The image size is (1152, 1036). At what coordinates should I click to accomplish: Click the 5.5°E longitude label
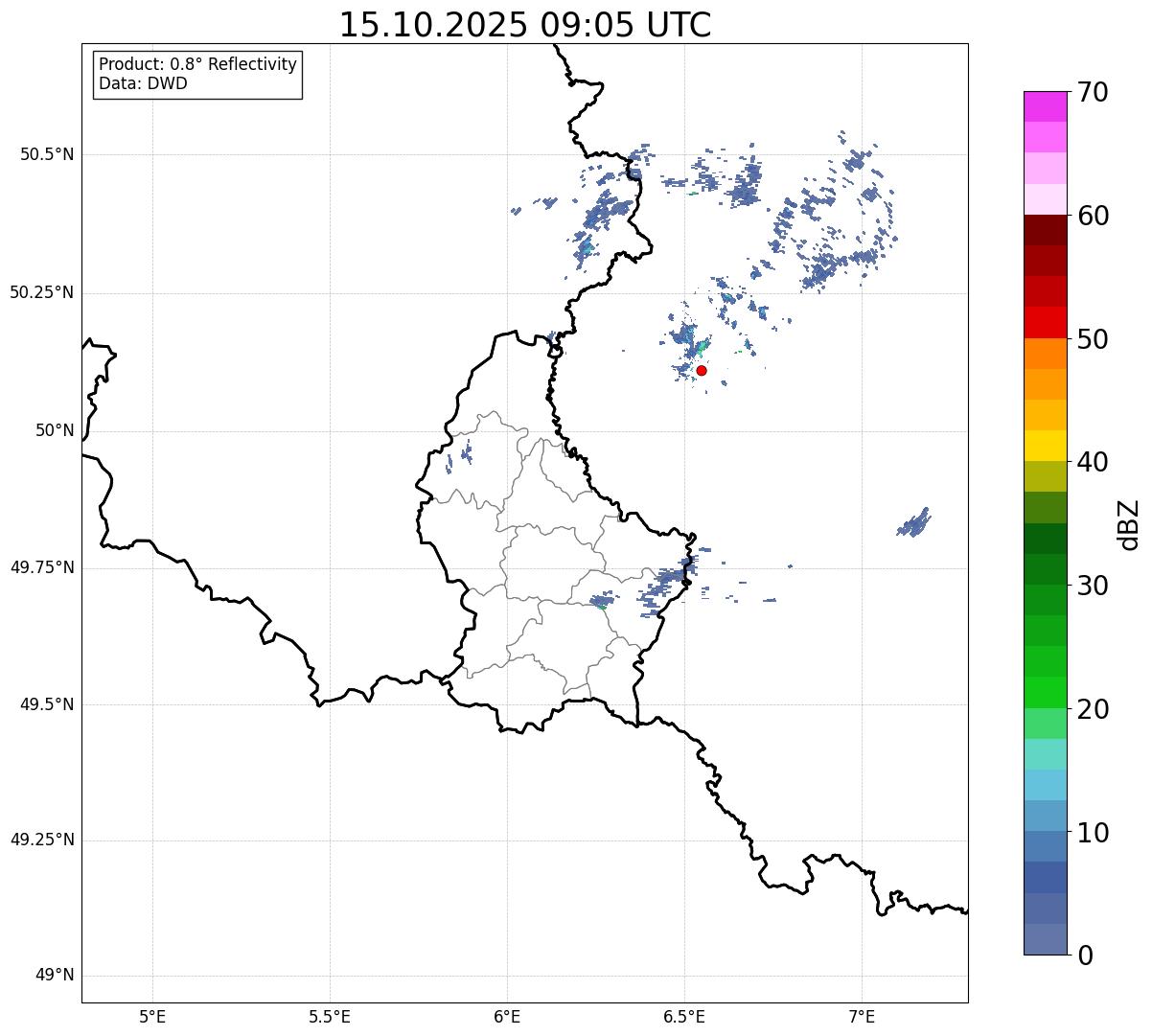click(330, 1016)
